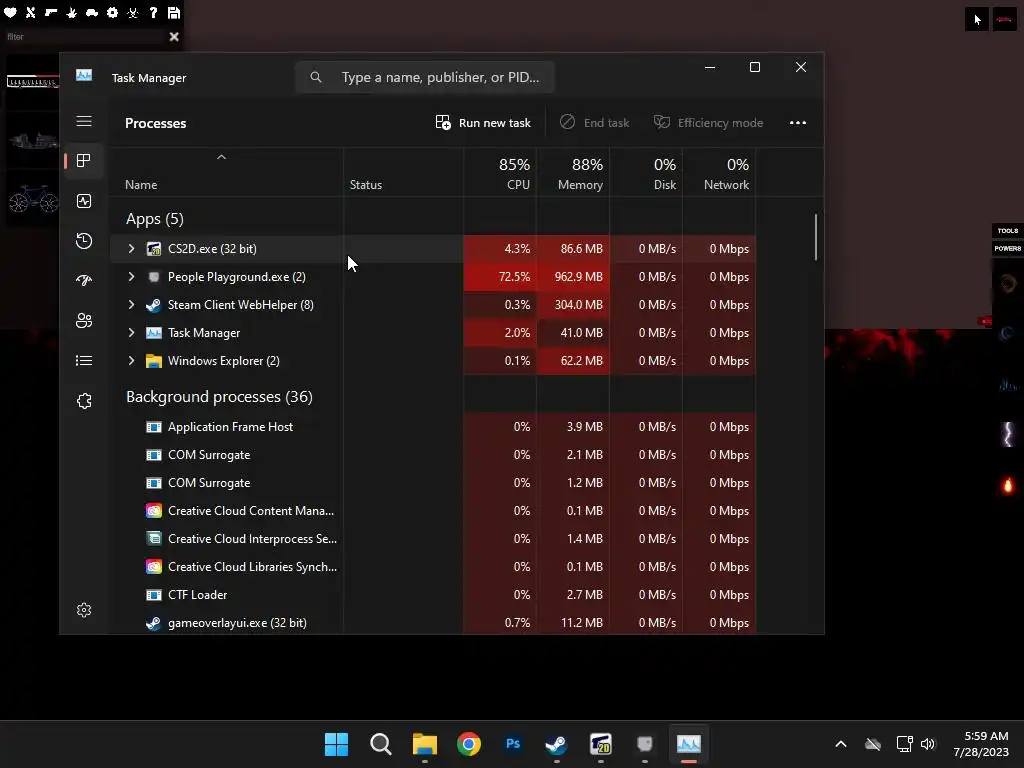Show hidden system tray icons
This screenshot has height=768, width=1024.
pyautogui.click(x=841, y=744)
